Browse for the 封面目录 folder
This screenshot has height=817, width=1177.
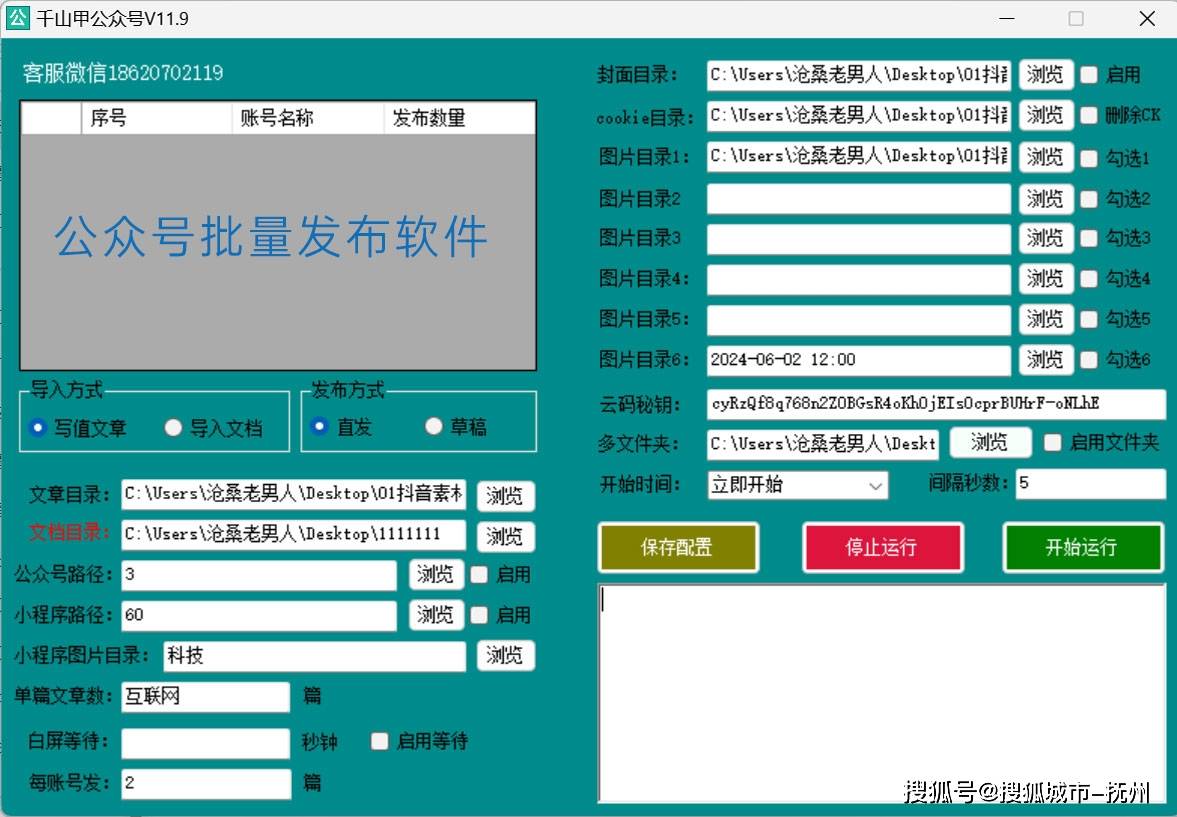pyautogui.click(x=1046, y=74)
